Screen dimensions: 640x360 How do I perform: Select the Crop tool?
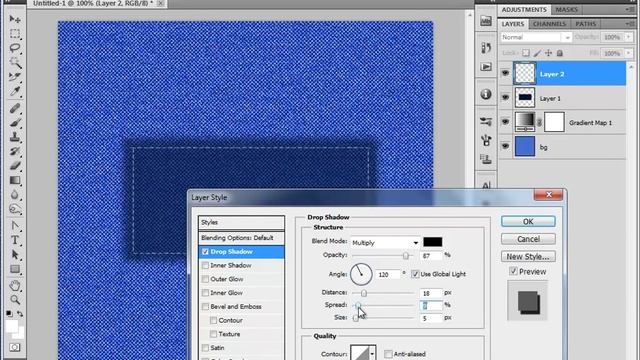[15, 76]
